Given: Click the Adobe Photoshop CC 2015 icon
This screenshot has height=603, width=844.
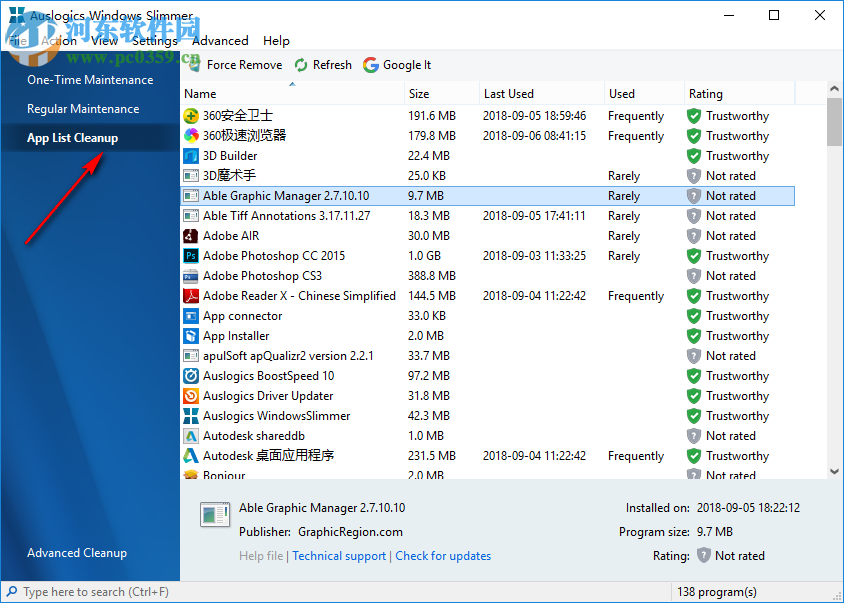Looking at the screenshot, I should (191, 255).
